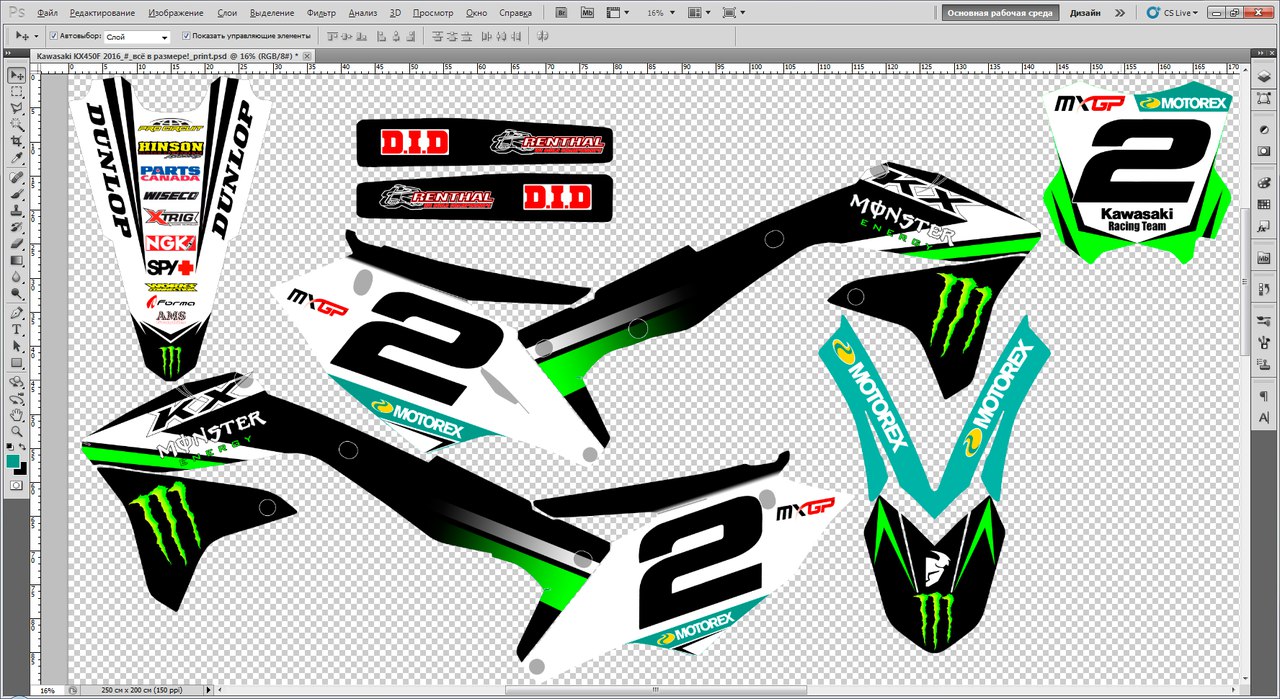
Task: Show more workspaces with double chevron
Action: point(1120,13)
